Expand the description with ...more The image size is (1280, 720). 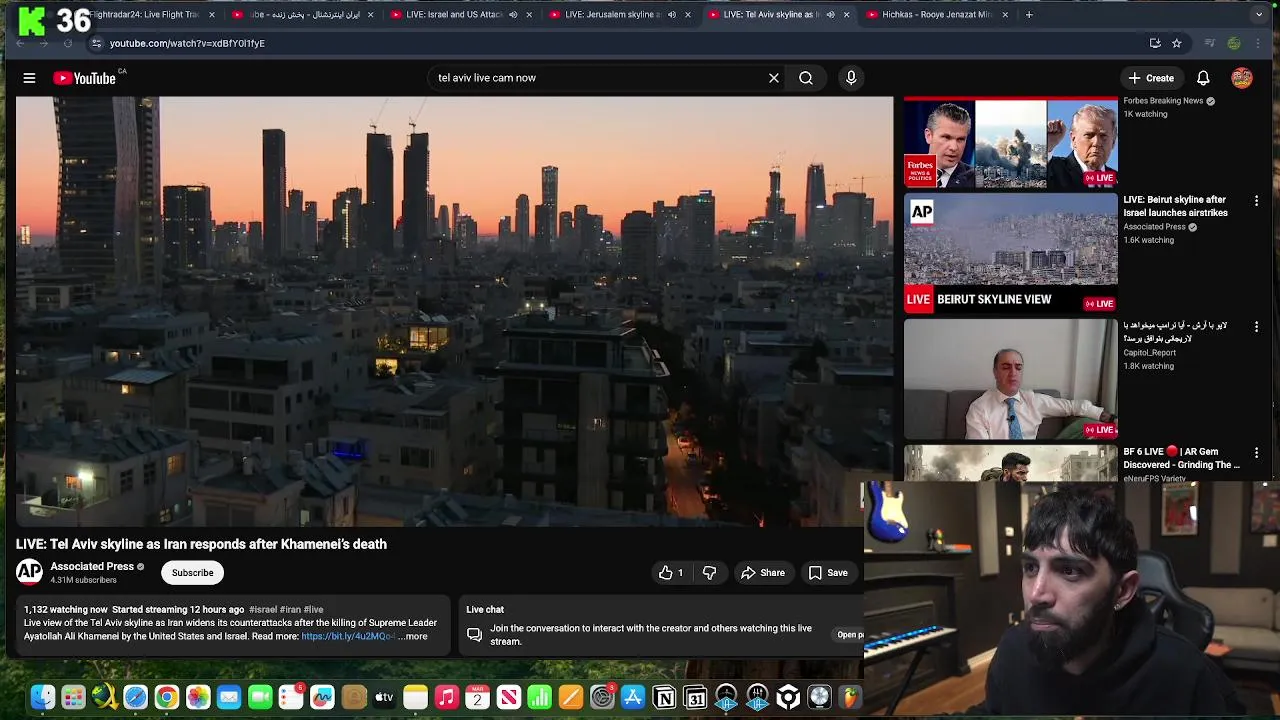click(412, 637)
